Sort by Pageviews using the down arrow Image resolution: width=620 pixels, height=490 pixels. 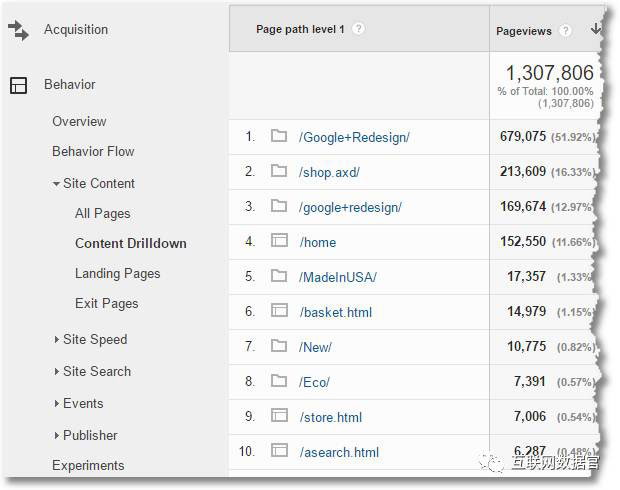(596, 30)
